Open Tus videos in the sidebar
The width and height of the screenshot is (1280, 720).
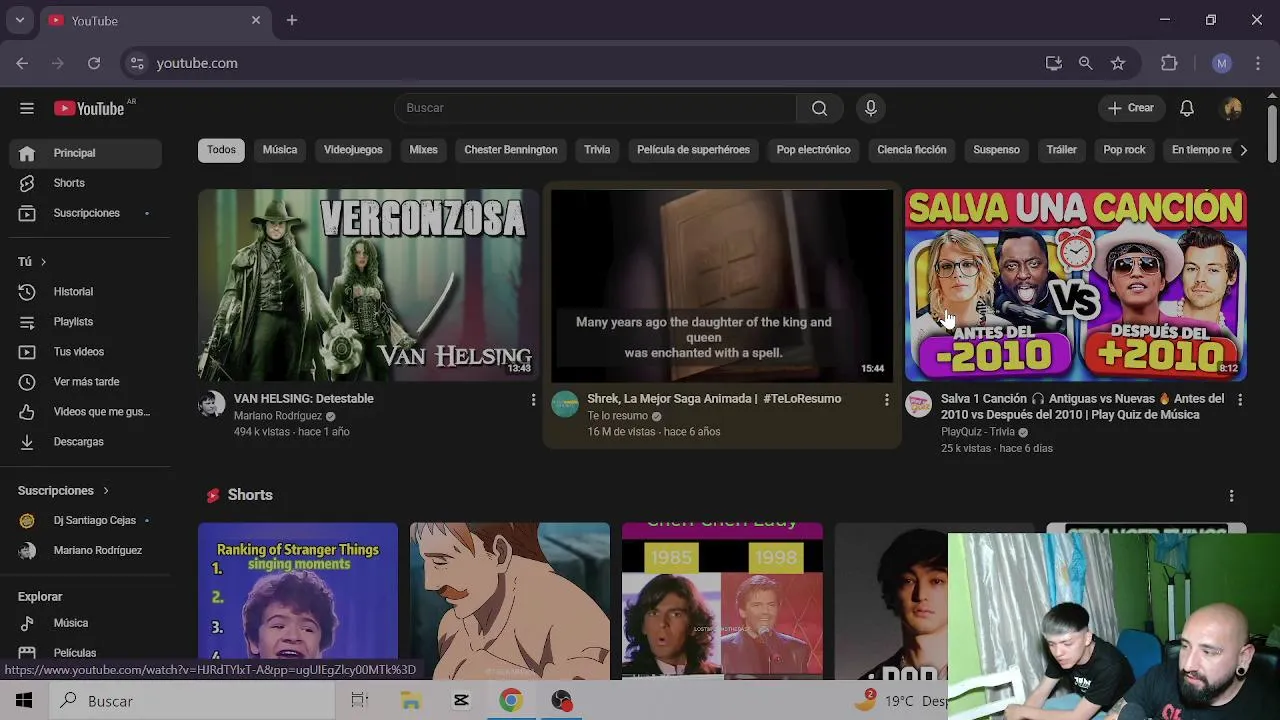[x=85, y=352]
